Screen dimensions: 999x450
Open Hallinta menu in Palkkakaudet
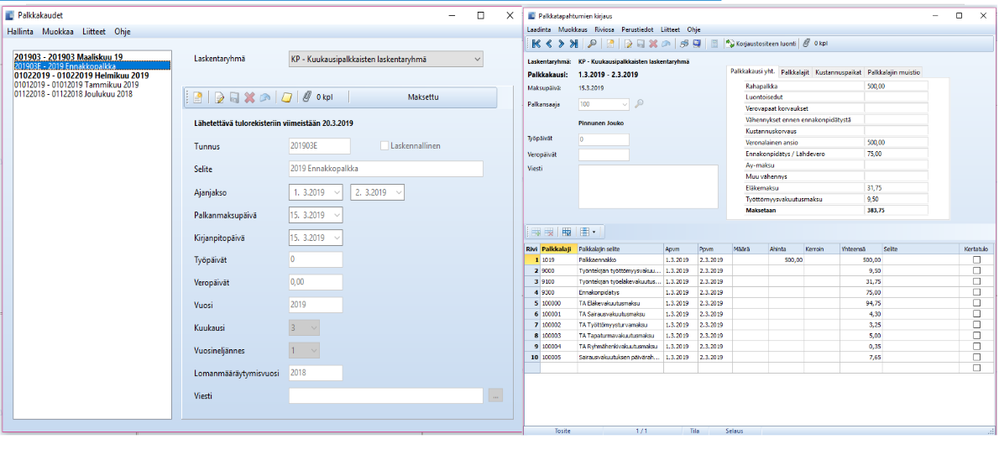pyautogui.click(x=20, y=31)
